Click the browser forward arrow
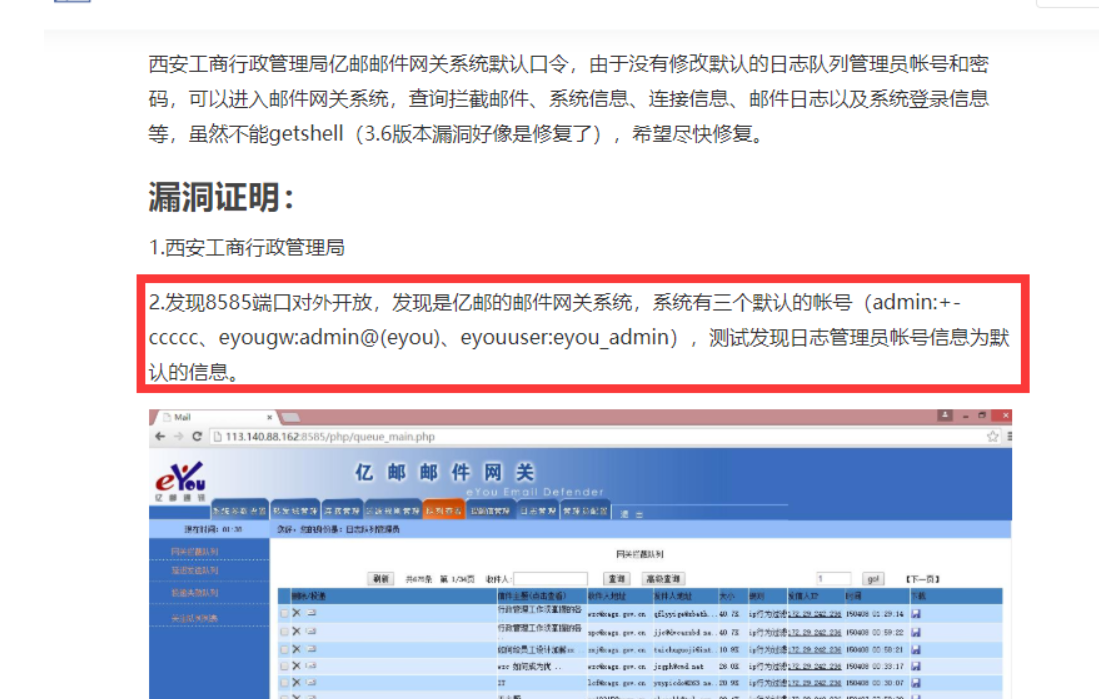Viewport: 1099px width, 699px height. (x=179, y=436)
